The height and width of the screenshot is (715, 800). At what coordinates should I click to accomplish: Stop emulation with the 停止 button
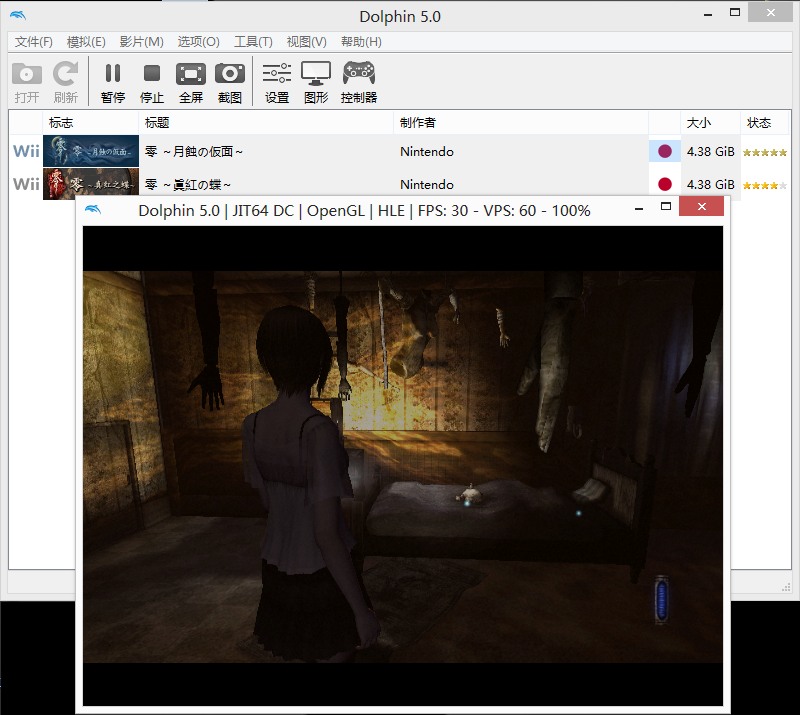152,81
